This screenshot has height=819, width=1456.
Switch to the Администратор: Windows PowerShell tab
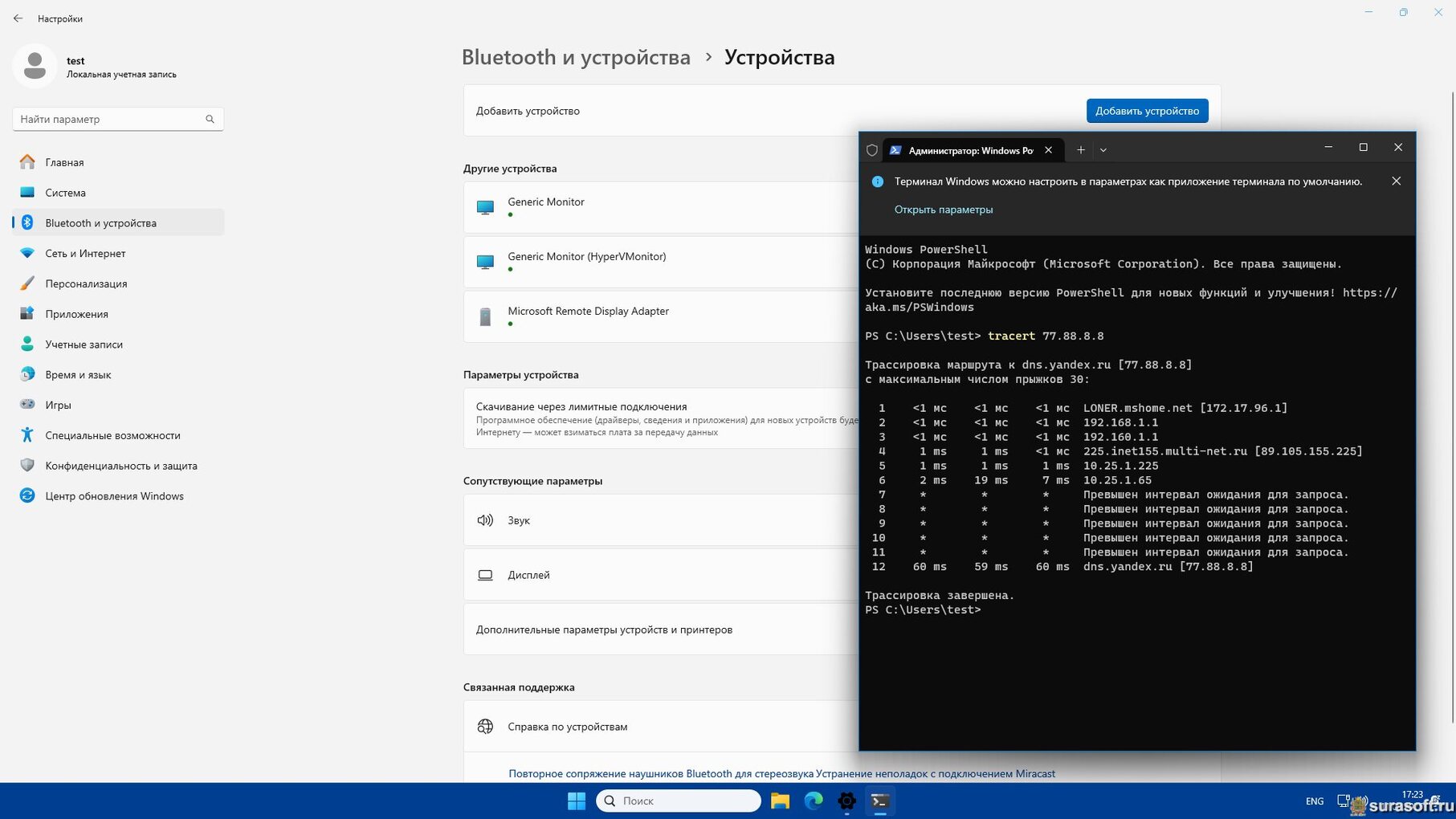(969, 150)
